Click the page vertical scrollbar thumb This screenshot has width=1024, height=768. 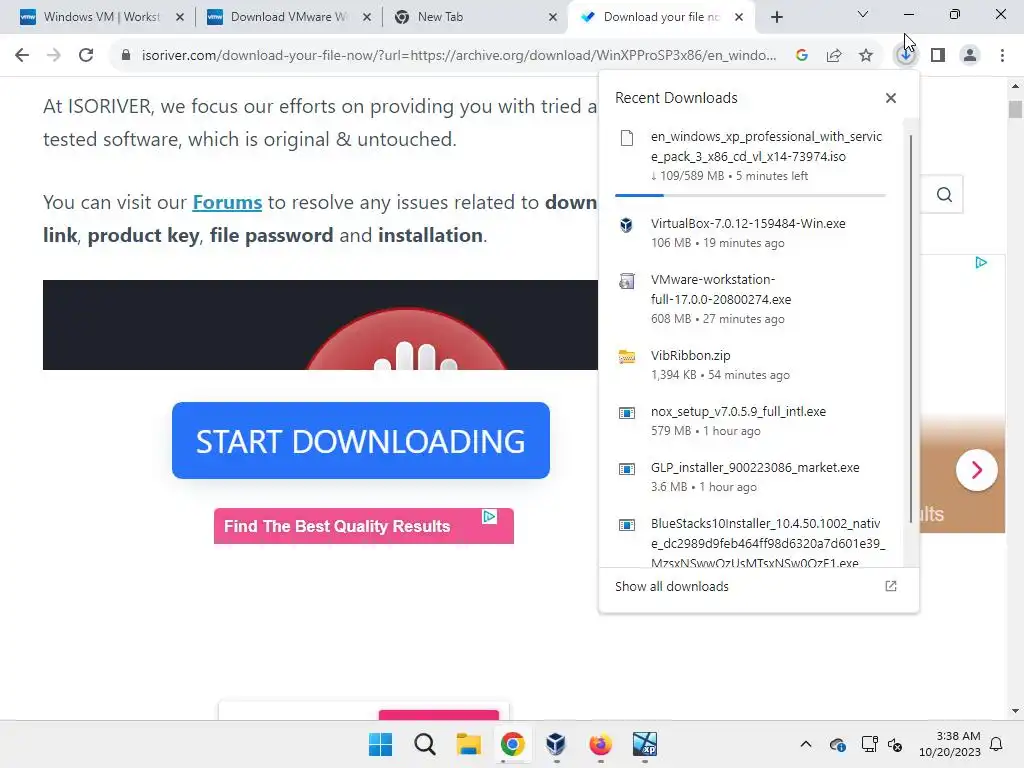tap(1015, 109)
